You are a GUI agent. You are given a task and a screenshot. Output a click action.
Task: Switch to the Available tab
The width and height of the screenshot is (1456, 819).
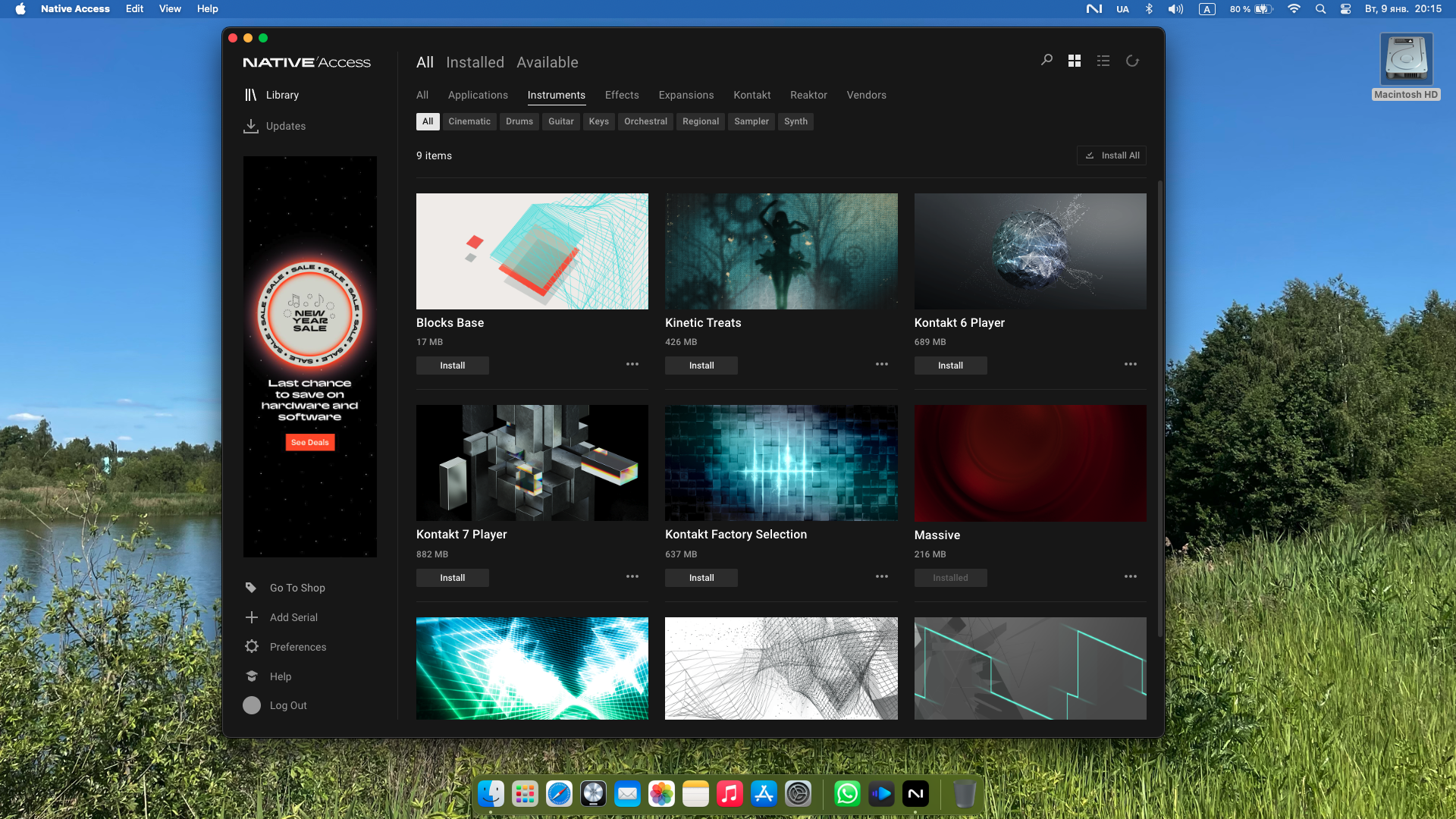[x=548, y=62]
